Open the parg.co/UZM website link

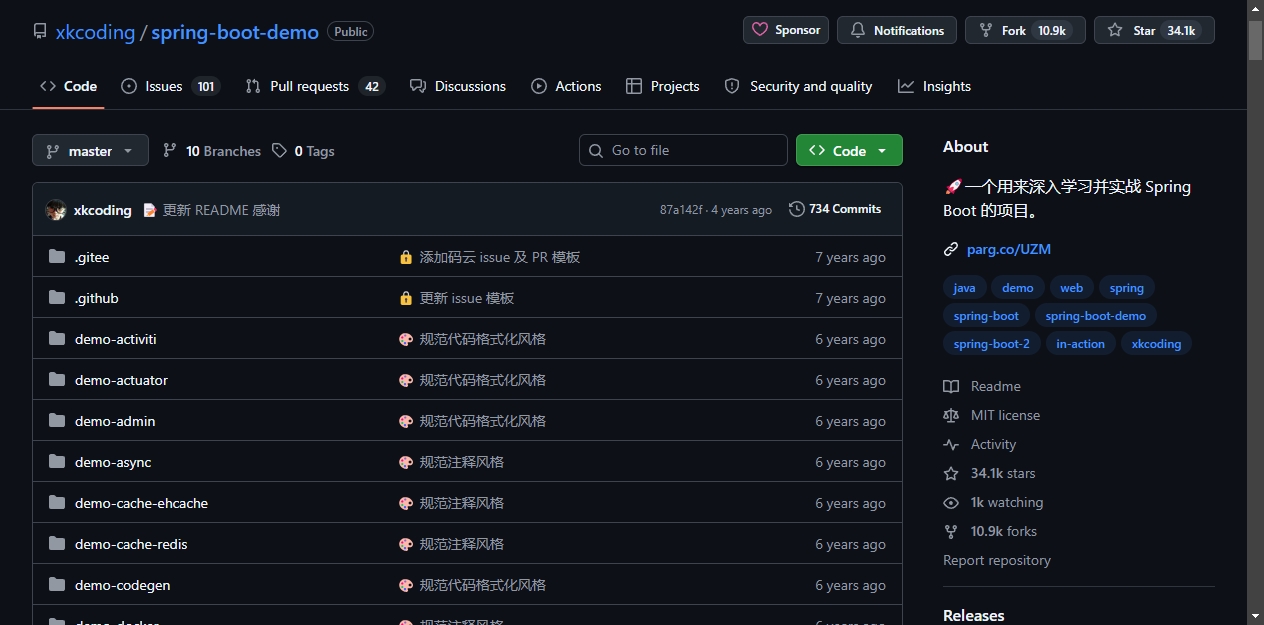pos(1009,249)
